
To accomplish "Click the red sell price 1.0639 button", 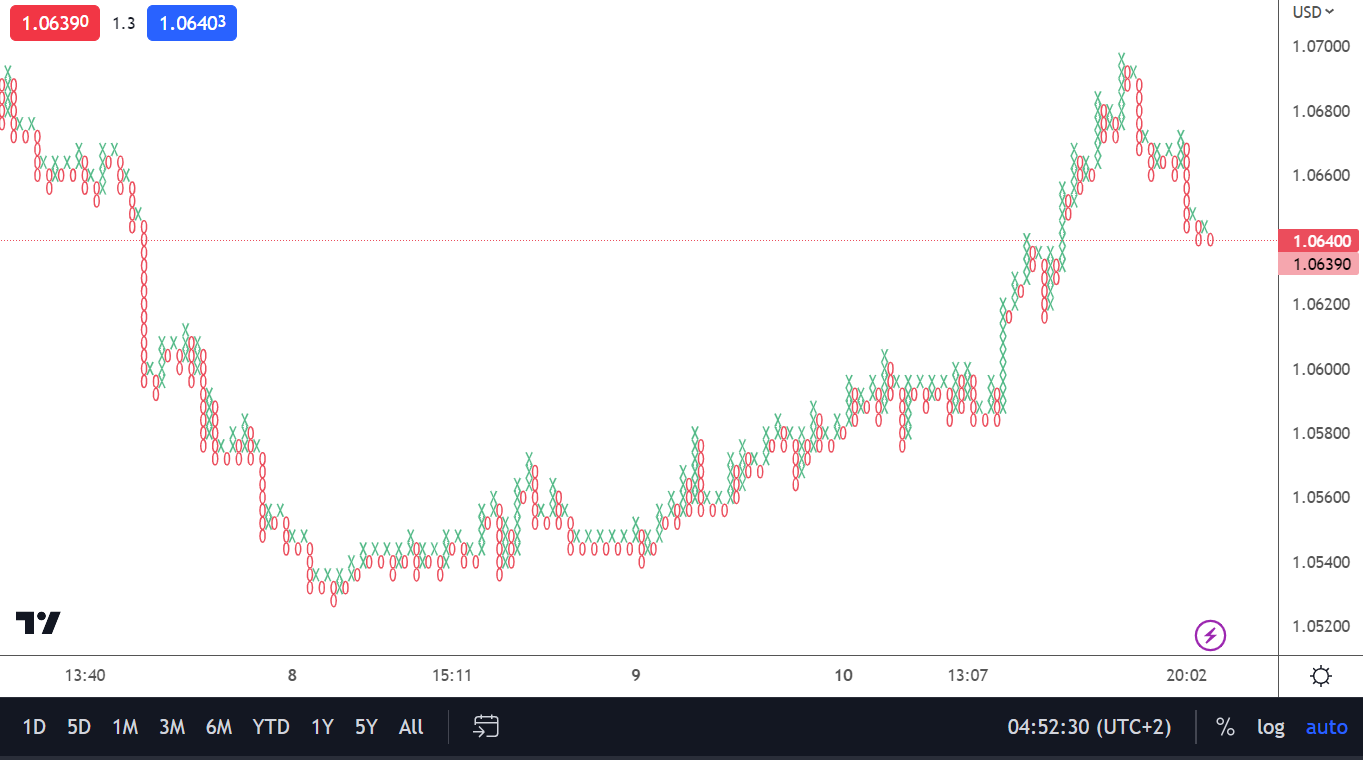I will point(55,23).
